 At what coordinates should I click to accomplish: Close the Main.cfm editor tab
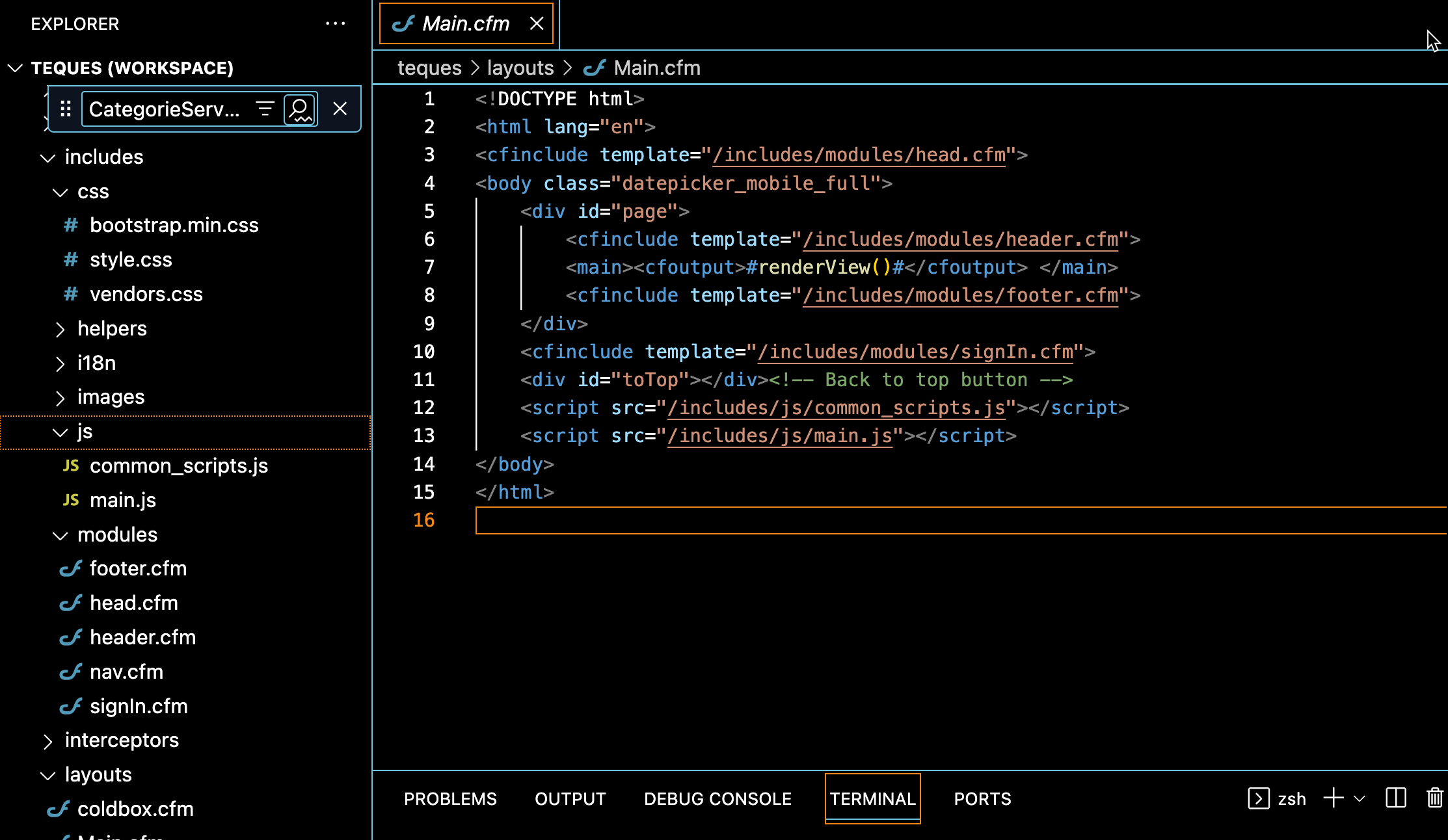tap(537, 24)
